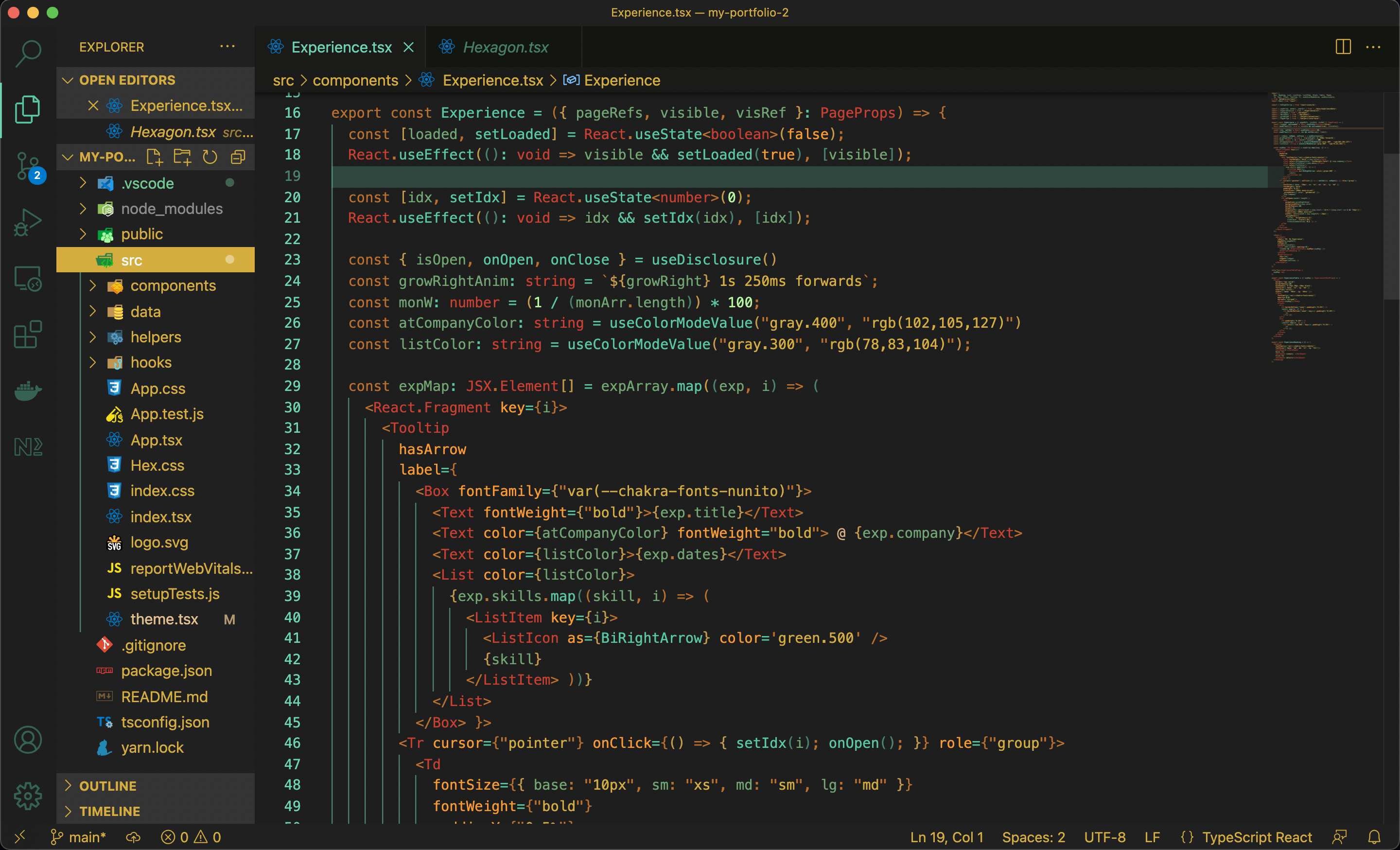
Task: Switch to the Hexagon.tsx tab
Action: click(x=505, y=47)
